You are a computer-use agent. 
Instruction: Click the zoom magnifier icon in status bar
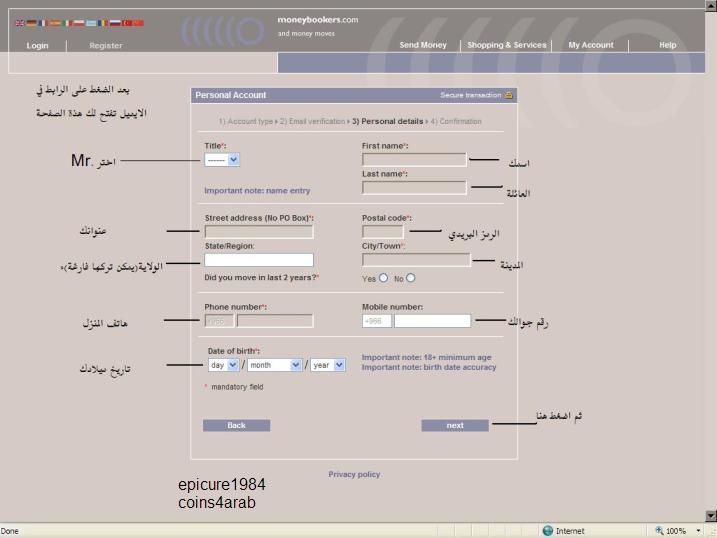[659, 530]
